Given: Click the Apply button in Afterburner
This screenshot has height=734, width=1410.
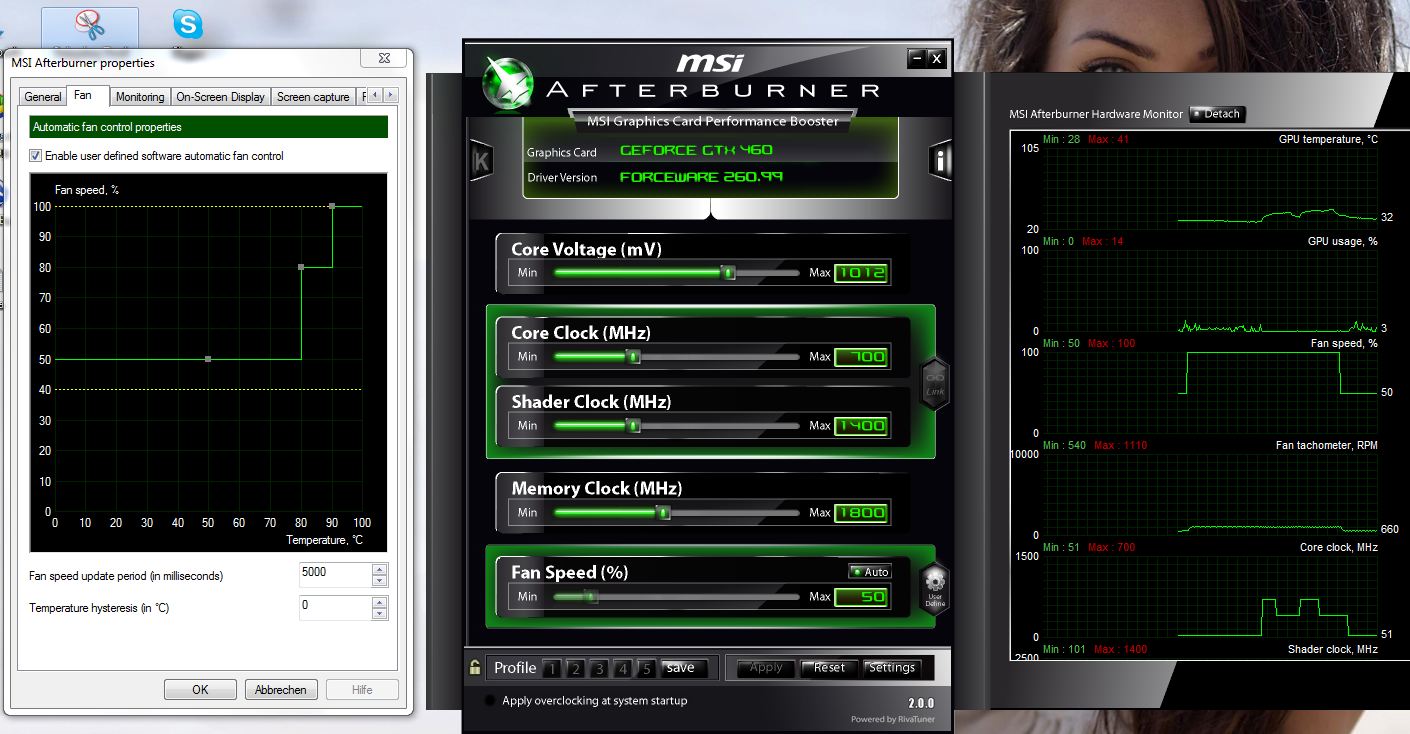Looking at the screenshot, I should pyautogui.click(x=766, y=668).
